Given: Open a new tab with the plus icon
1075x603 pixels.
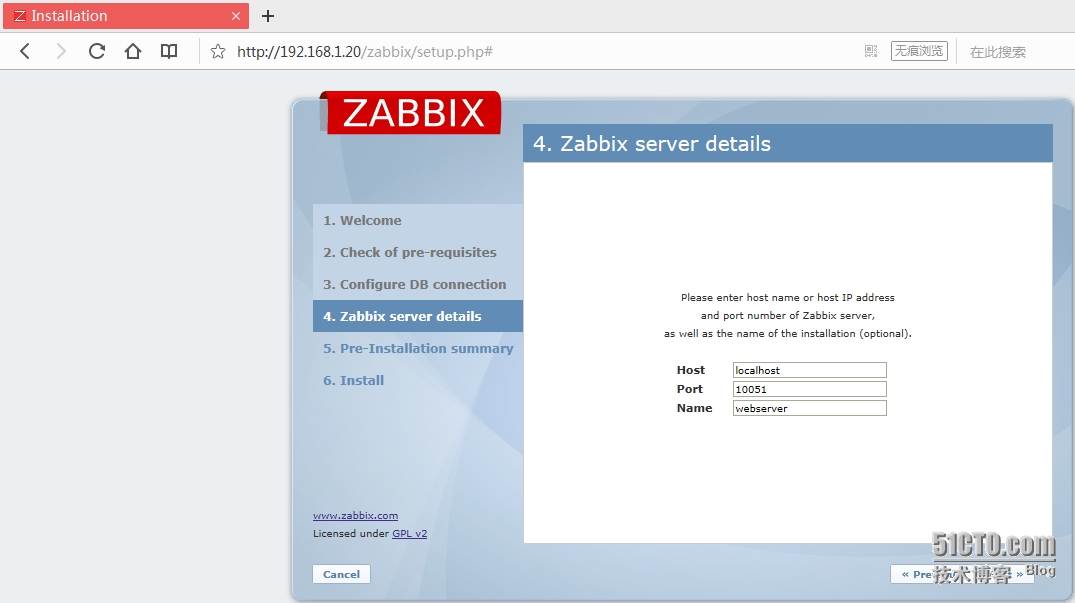Looking at the screenshot, I should coord(268,16).
